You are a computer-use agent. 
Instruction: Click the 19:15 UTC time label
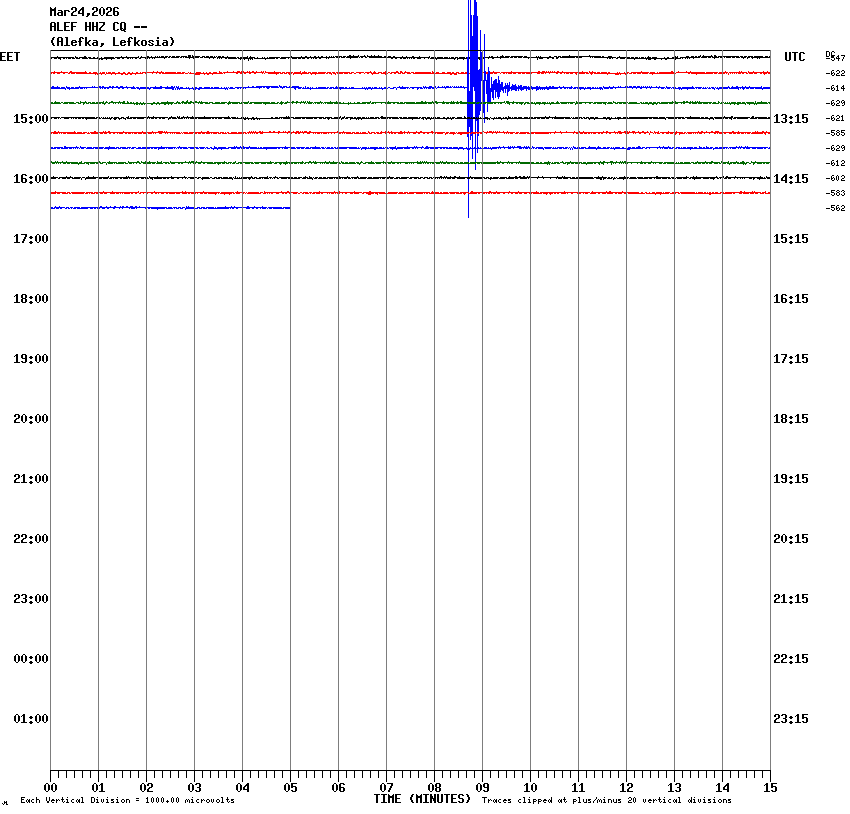[x=791, y=479]
